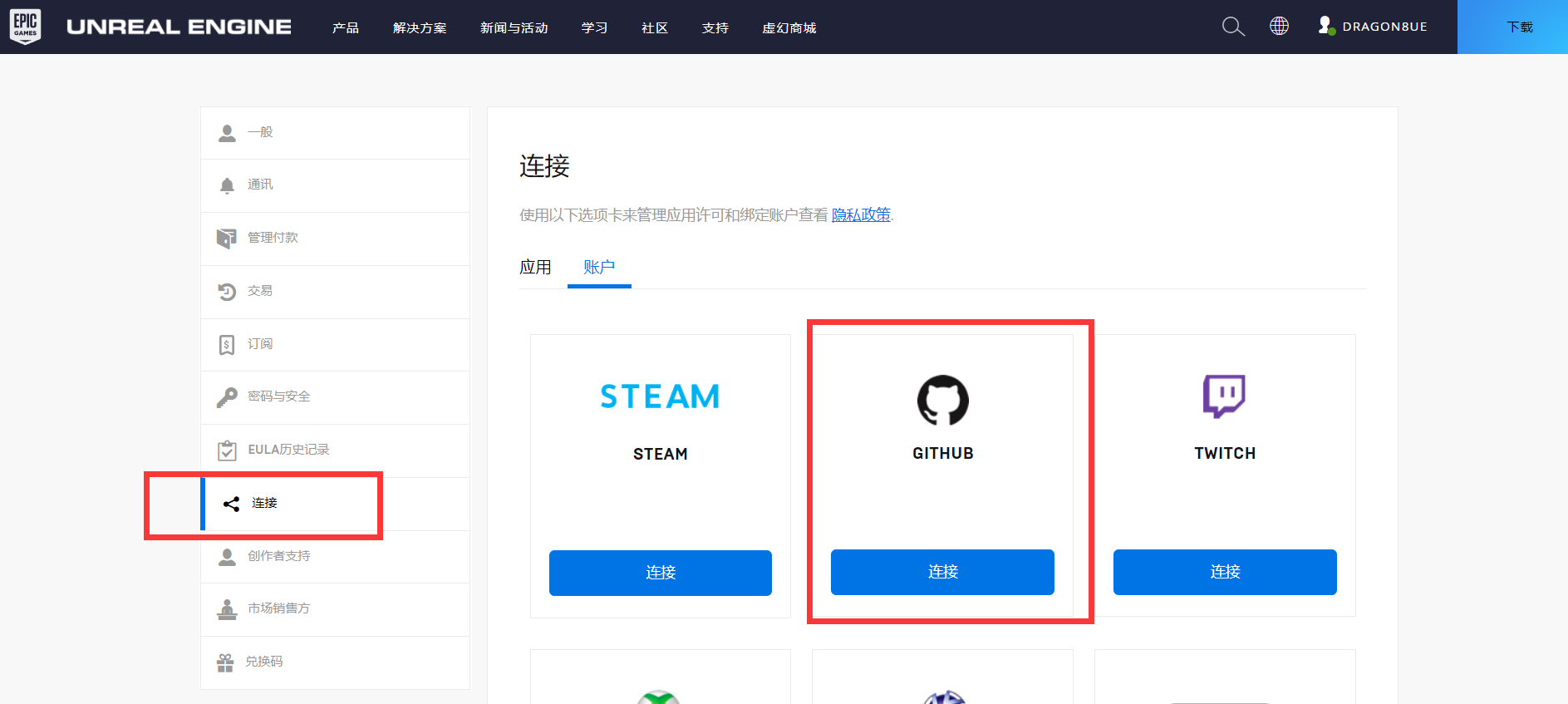Click the Twitch logo
Screen dimensions: 1568x704
tap(1225, 396)
